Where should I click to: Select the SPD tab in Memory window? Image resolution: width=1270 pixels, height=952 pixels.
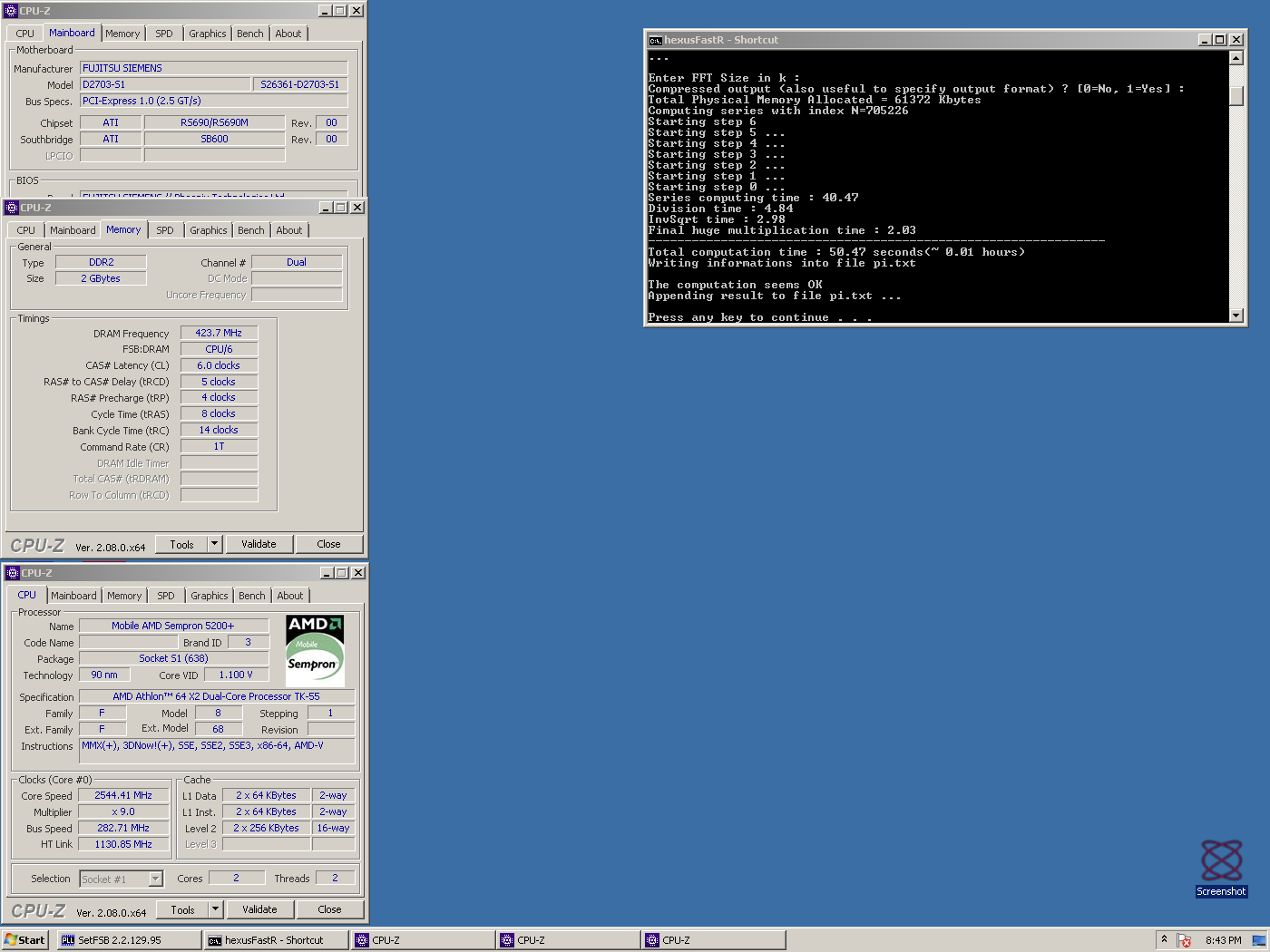pos(165,230)
